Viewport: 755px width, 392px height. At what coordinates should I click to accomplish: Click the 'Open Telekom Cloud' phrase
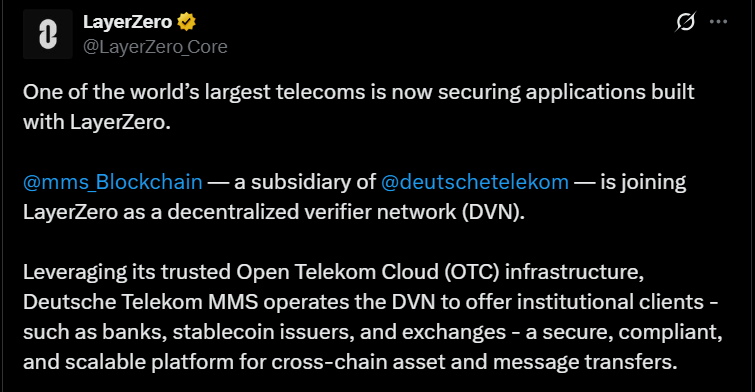[x=338, y=272]
